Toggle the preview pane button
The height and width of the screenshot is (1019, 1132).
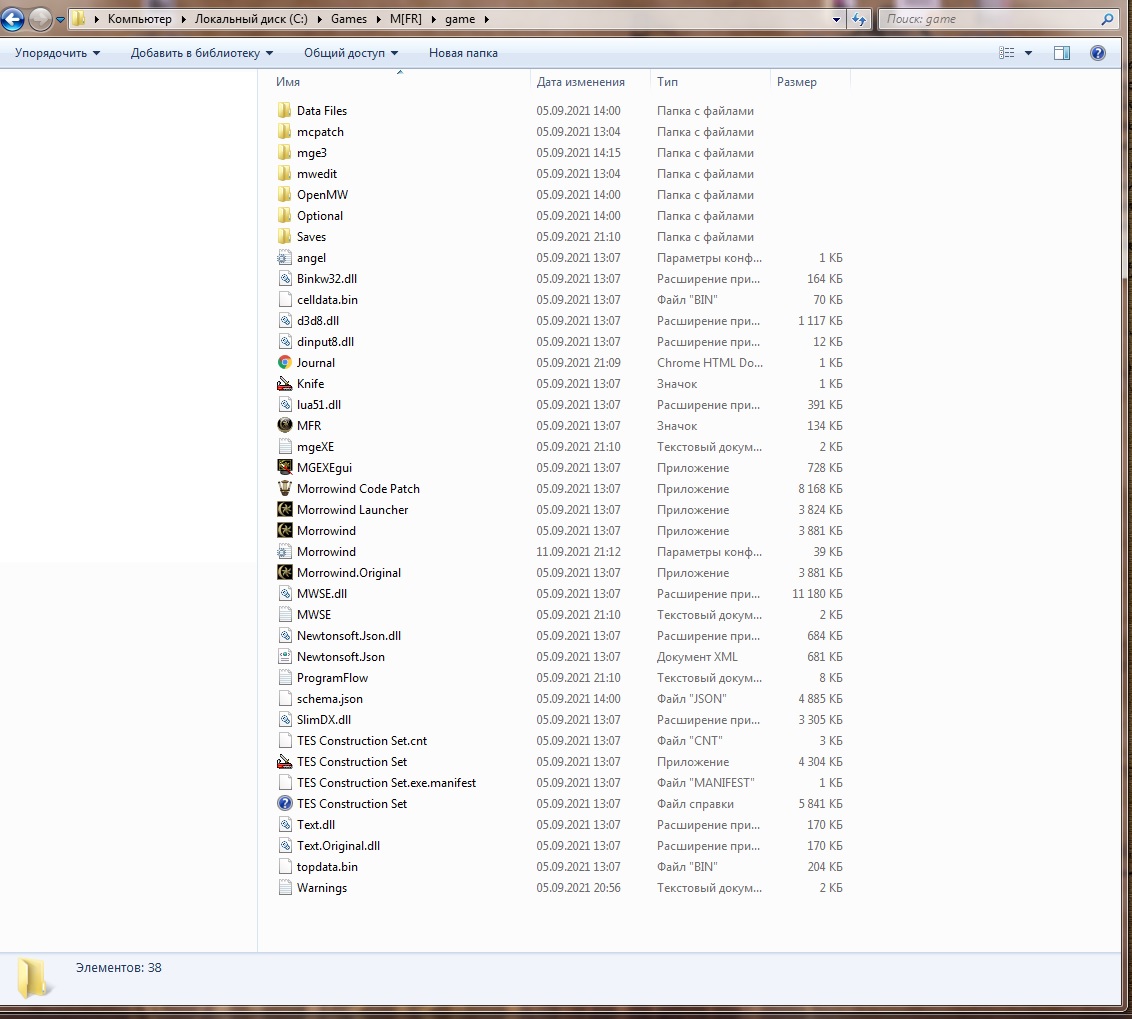(1062, 53)
